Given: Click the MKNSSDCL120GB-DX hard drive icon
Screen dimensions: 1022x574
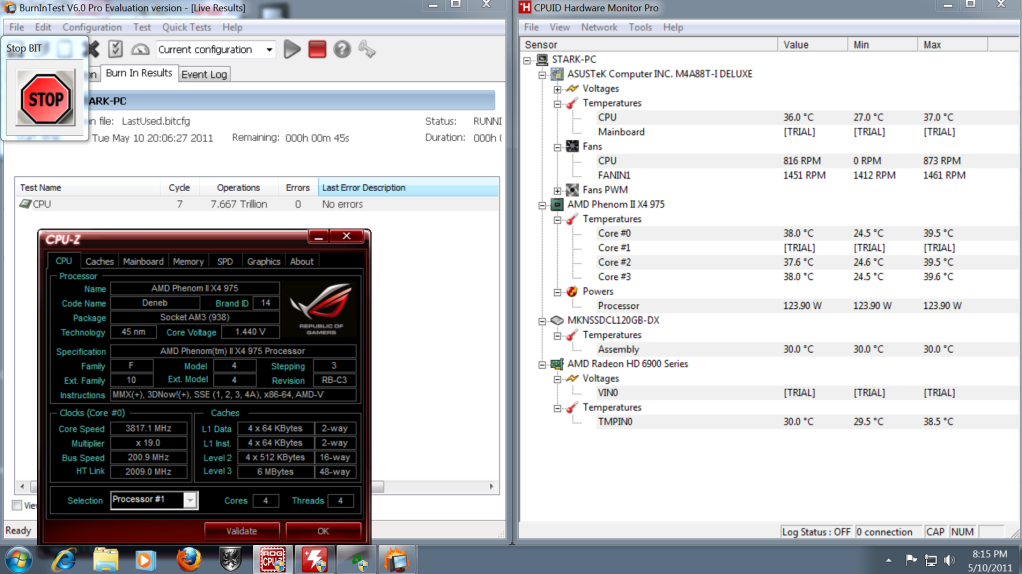Looking at the screenshot, I should point(557,320).
